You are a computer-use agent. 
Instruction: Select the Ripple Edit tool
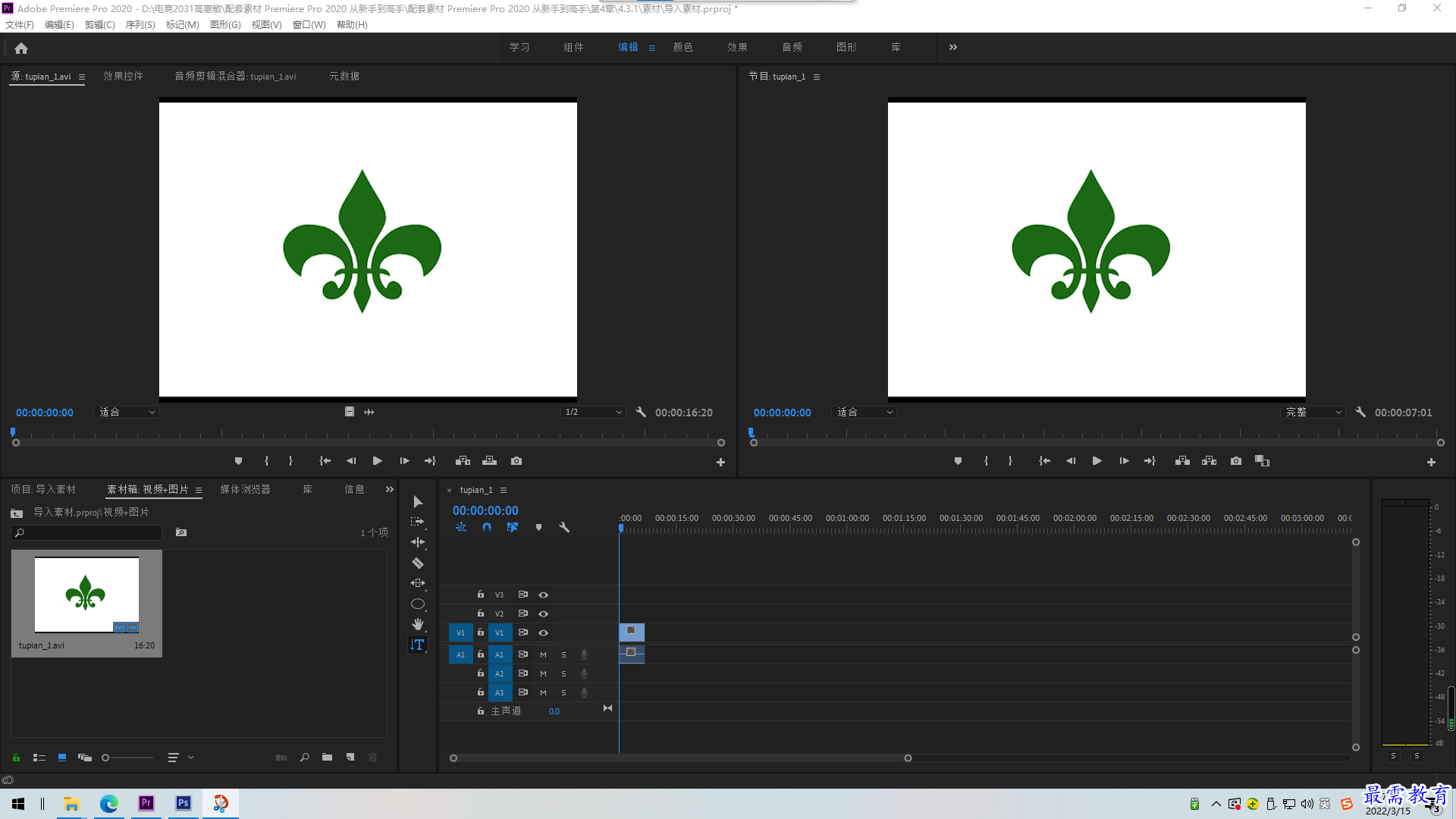click(418, 542)
